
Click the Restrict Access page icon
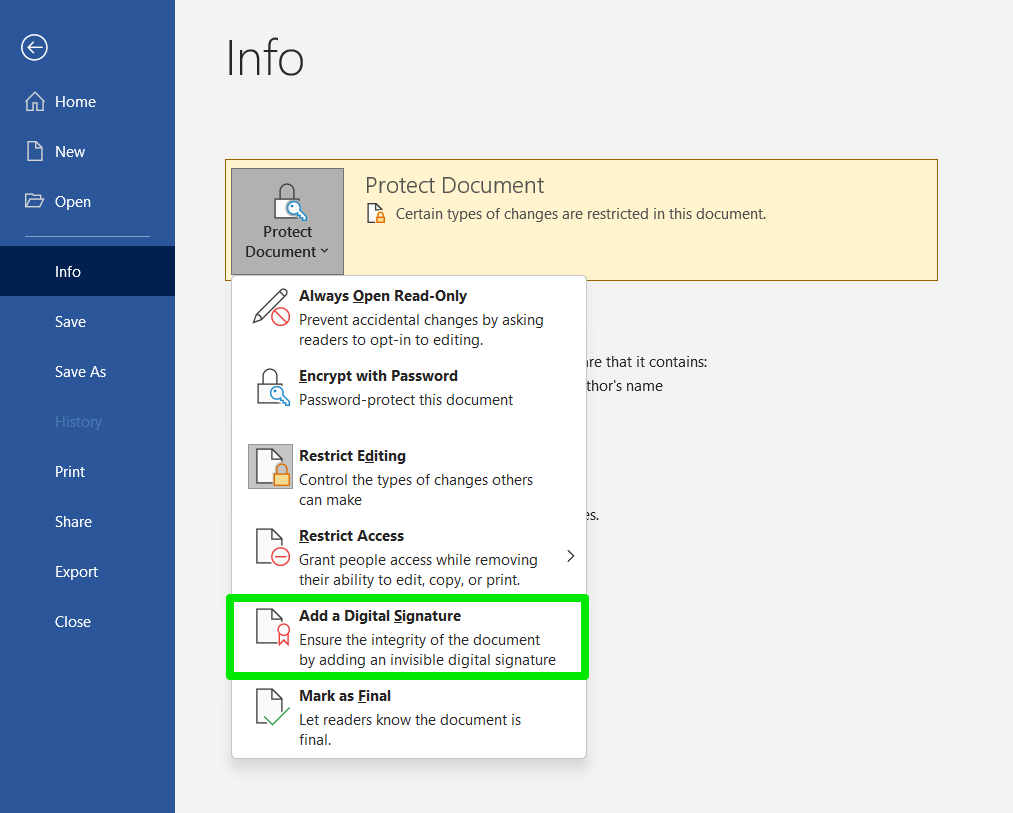(270, 547)
